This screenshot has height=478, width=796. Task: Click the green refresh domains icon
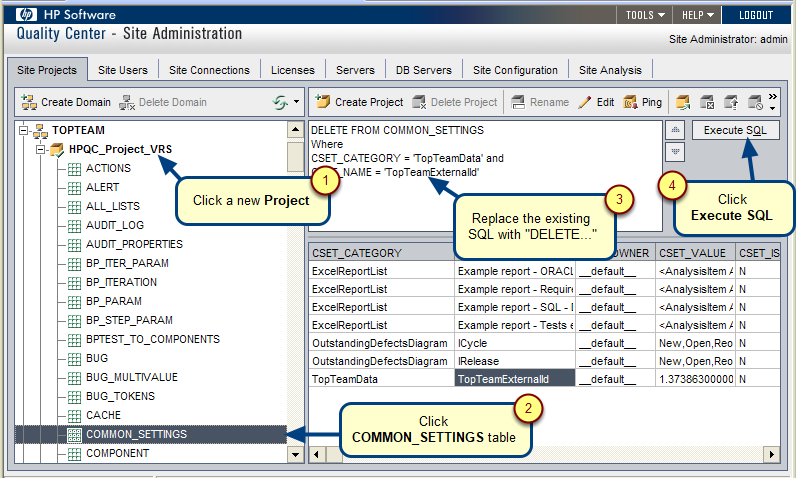(x=281, y=102)
